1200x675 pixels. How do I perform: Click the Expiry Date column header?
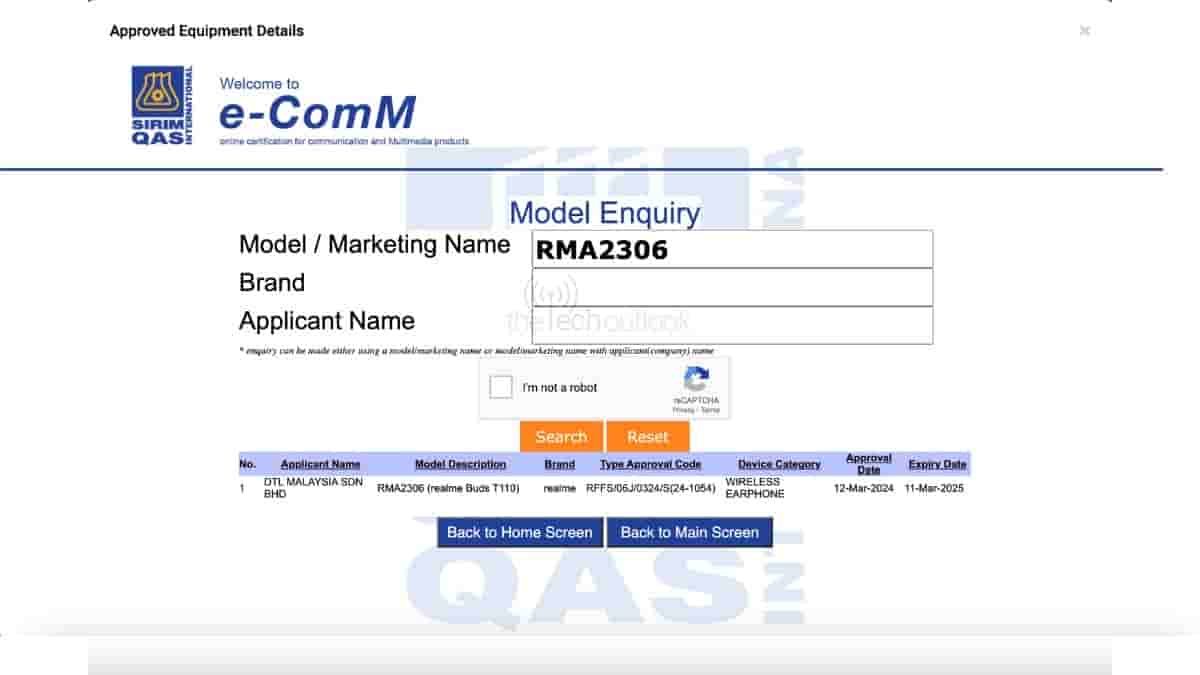tap(937, 464)
